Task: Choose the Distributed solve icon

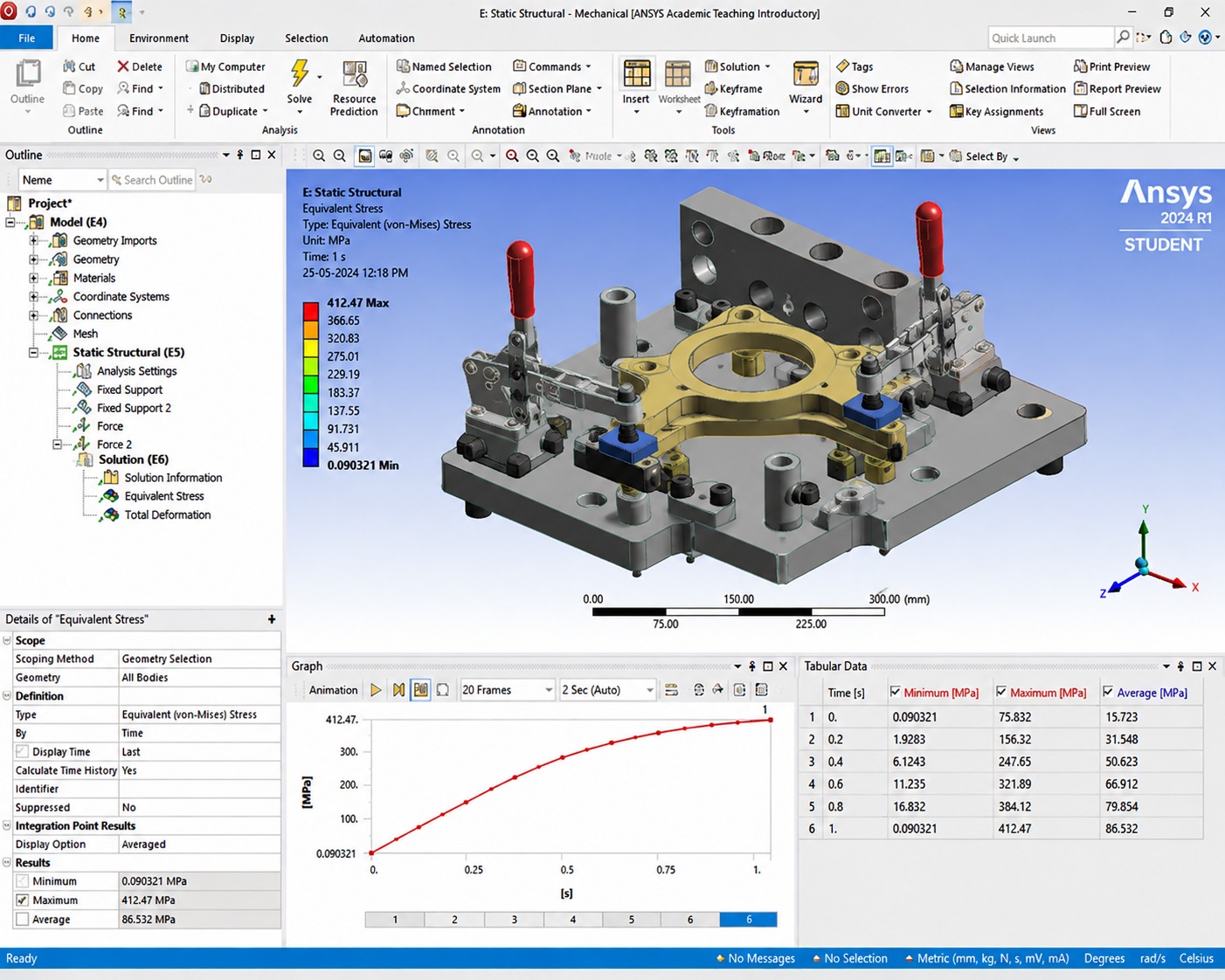Action: coord(204,88)
